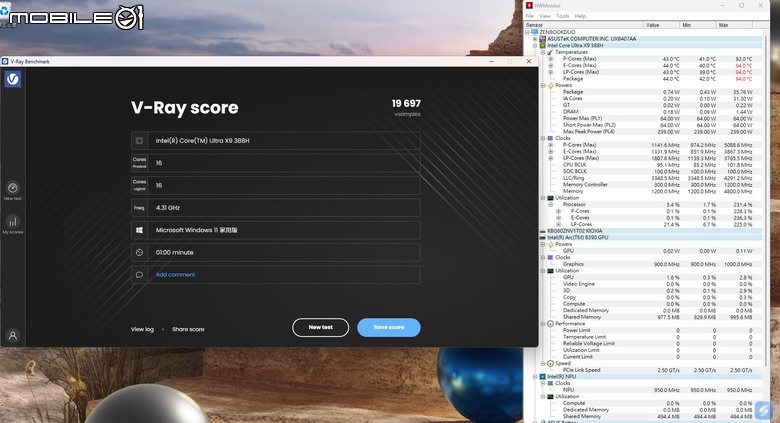Click the ASUSTeK motherboard icon in HWMonitor tree
780x423 pixels.
point(542,39)
